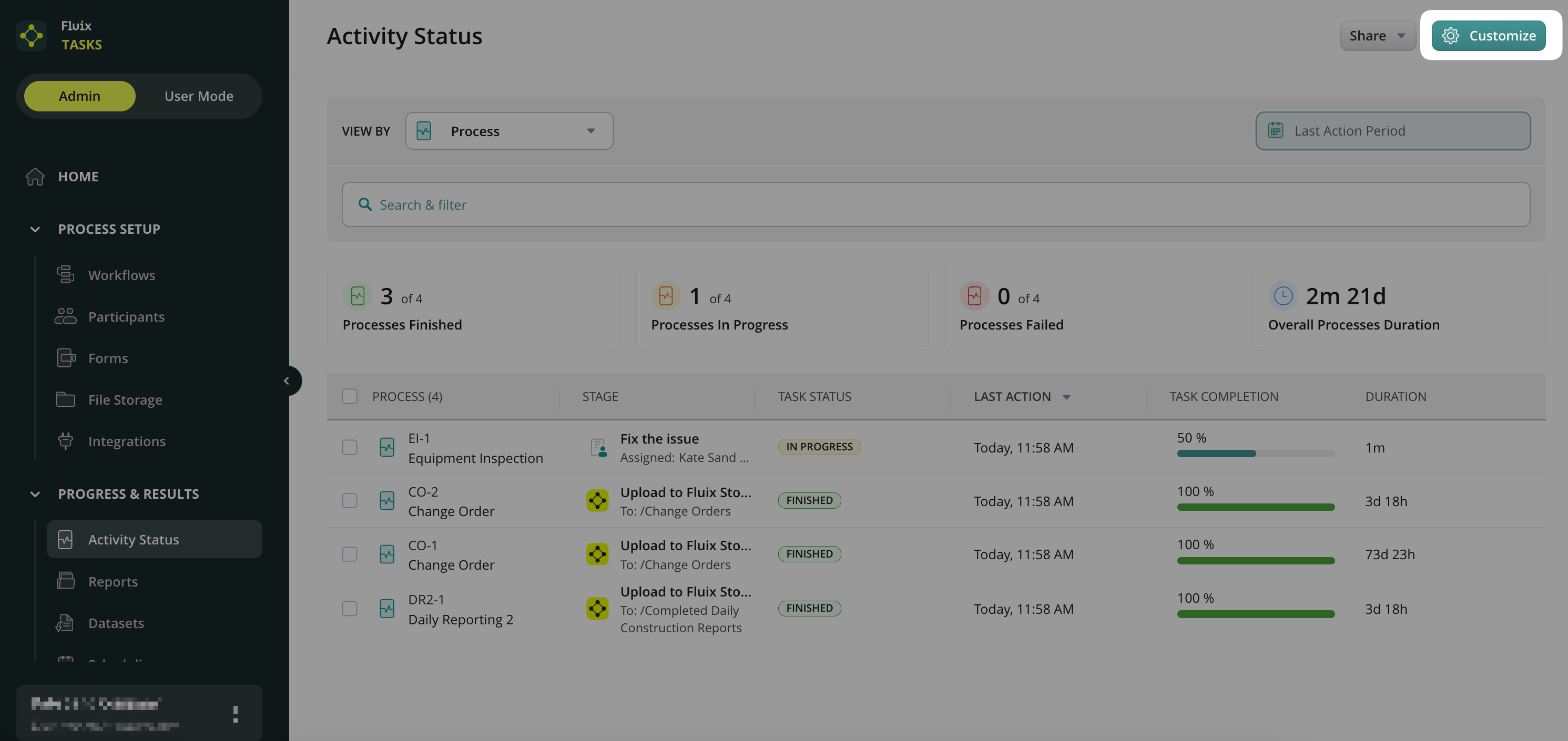Click the Datasets sidebar icon

click(x=65, y=623)
